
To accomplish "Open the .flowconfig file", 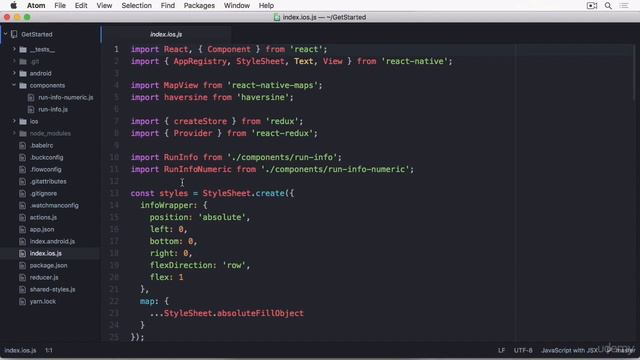I will pyautogui.click(x=46, y=169).
